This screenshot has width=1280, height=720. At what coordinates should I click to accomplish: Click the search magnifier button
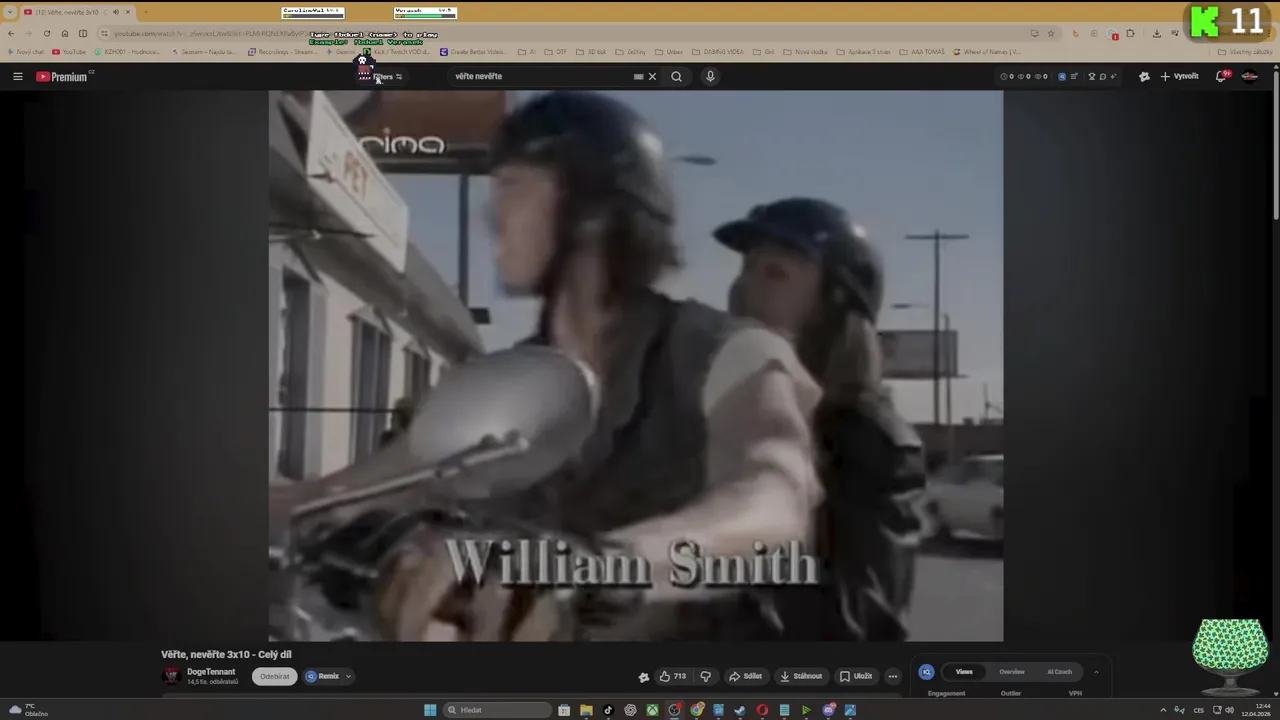pyautogui.click(x=677, y=76)
